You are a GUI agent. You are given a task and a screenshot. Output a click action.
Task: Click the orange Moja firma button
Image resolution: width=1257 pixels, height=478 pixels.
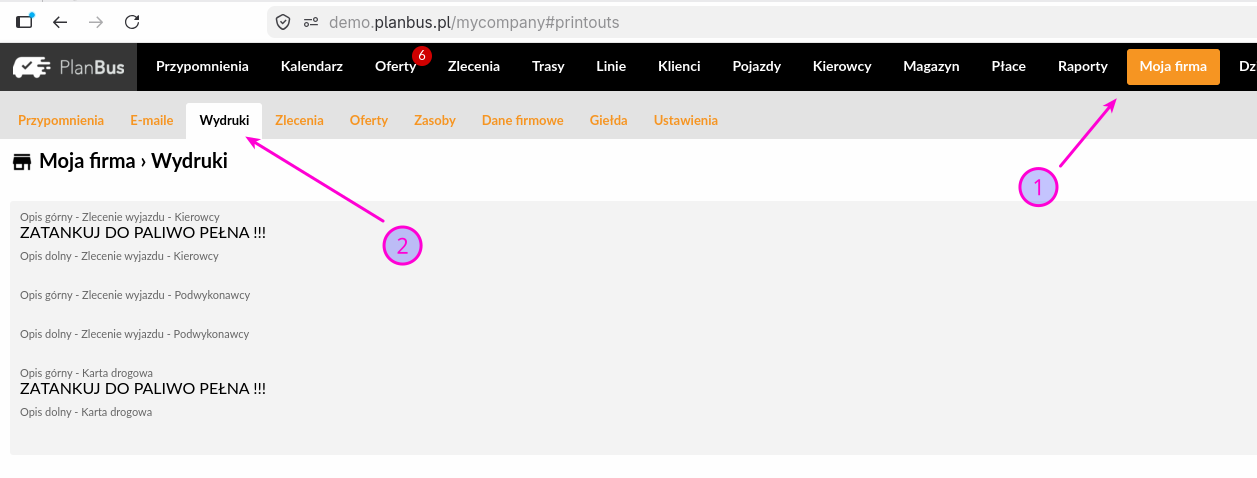tap(1173, 67)
